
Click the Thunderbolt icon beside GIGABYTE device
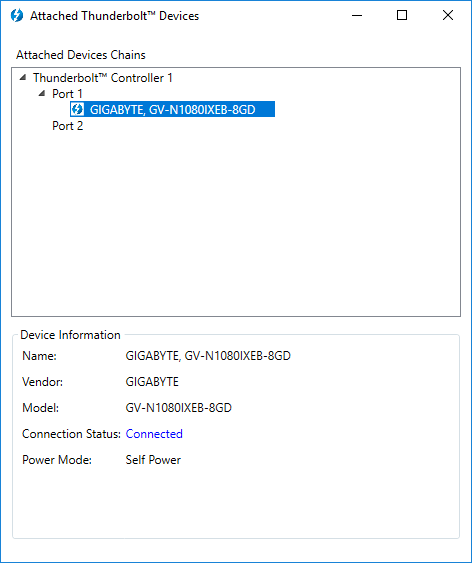tap(77, 109)
